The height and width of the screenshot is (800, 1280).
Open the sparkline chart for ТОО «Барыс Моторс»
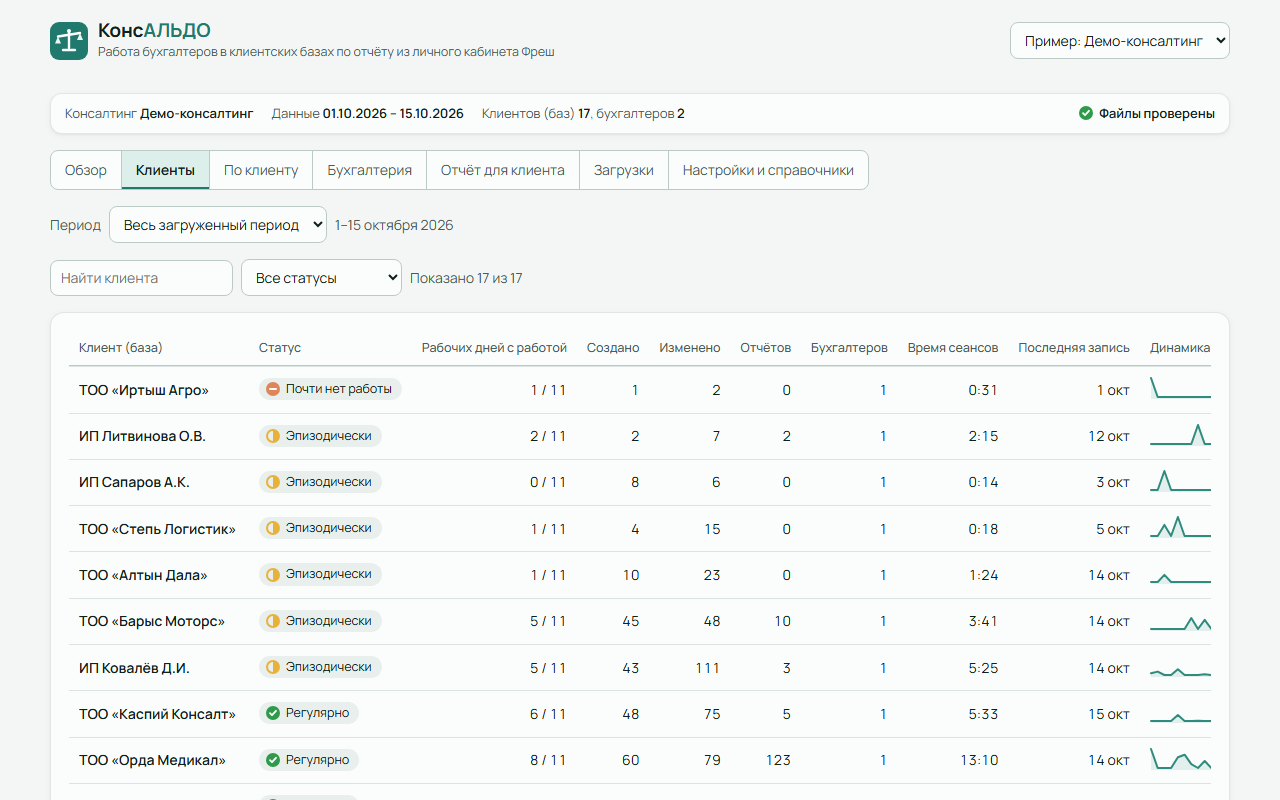click(1180, 622)
